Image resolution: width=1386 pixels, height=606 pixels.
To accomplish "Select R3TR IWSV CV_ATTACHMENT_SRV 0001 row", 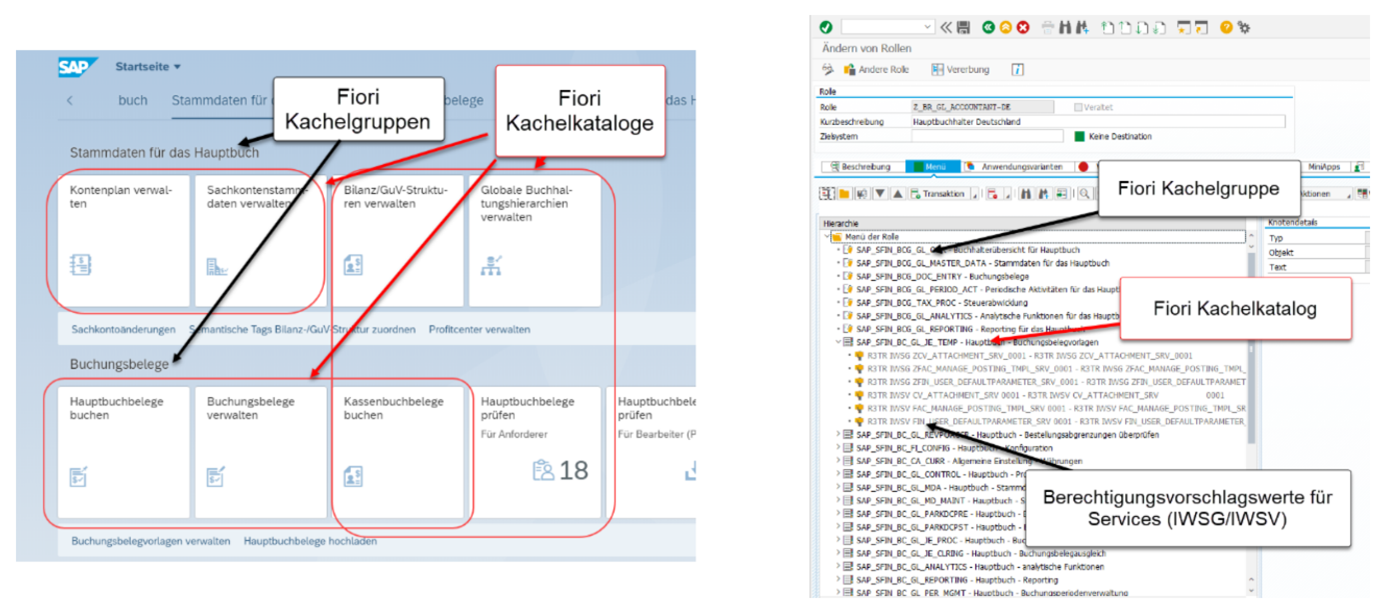I will pyautogui.click(x=1037, y=395).
